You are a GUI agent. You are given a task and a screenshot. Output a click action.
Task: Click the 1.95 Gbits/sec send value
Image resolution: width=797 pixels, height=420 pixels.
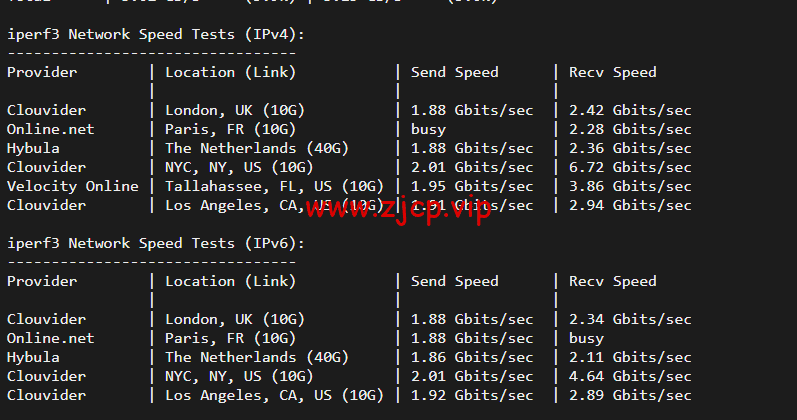pos(472,186)
